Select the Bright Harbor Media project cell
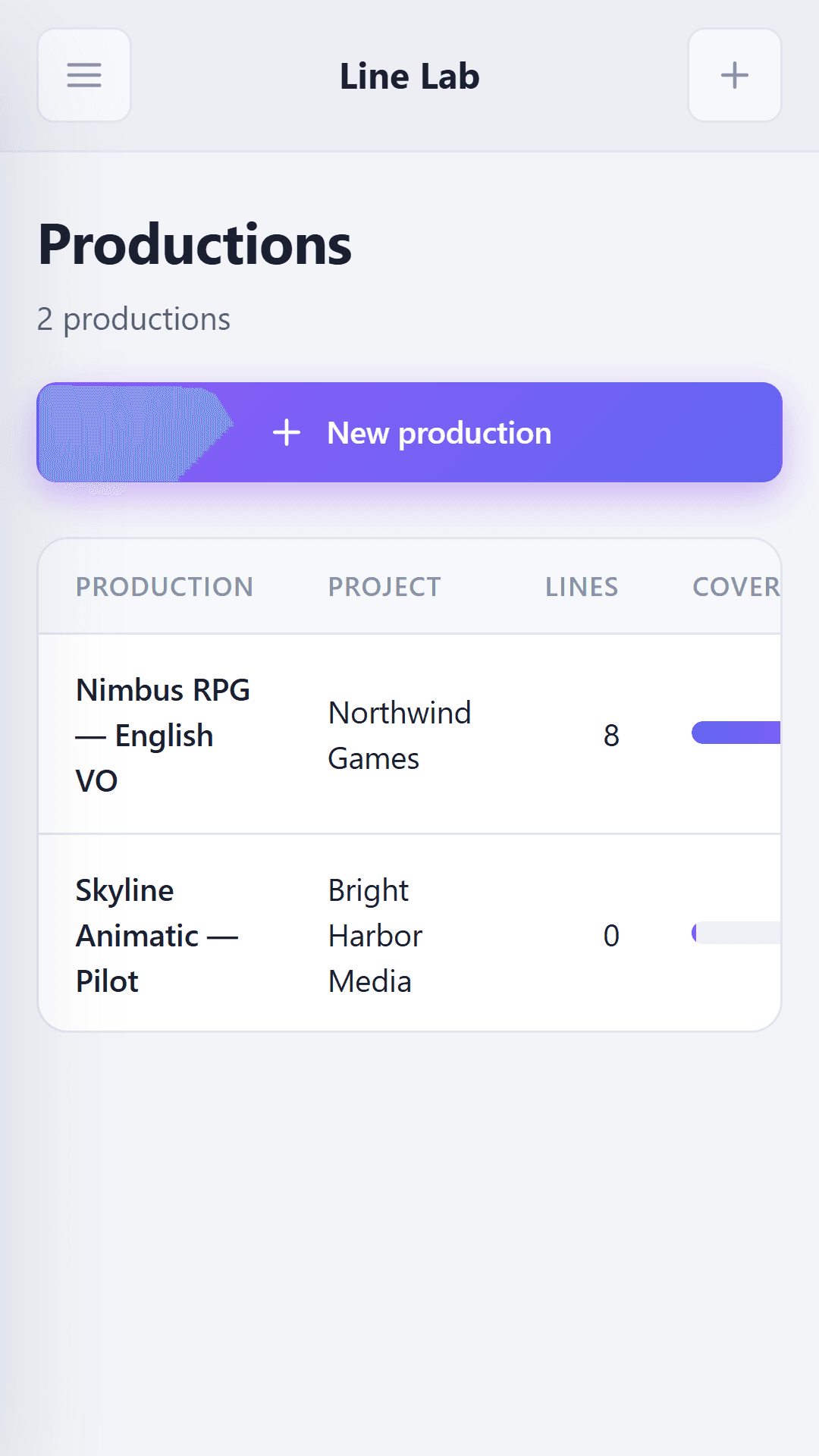Screen dimensions: 819x1456 pyautogui.click(x=375, y=935)
